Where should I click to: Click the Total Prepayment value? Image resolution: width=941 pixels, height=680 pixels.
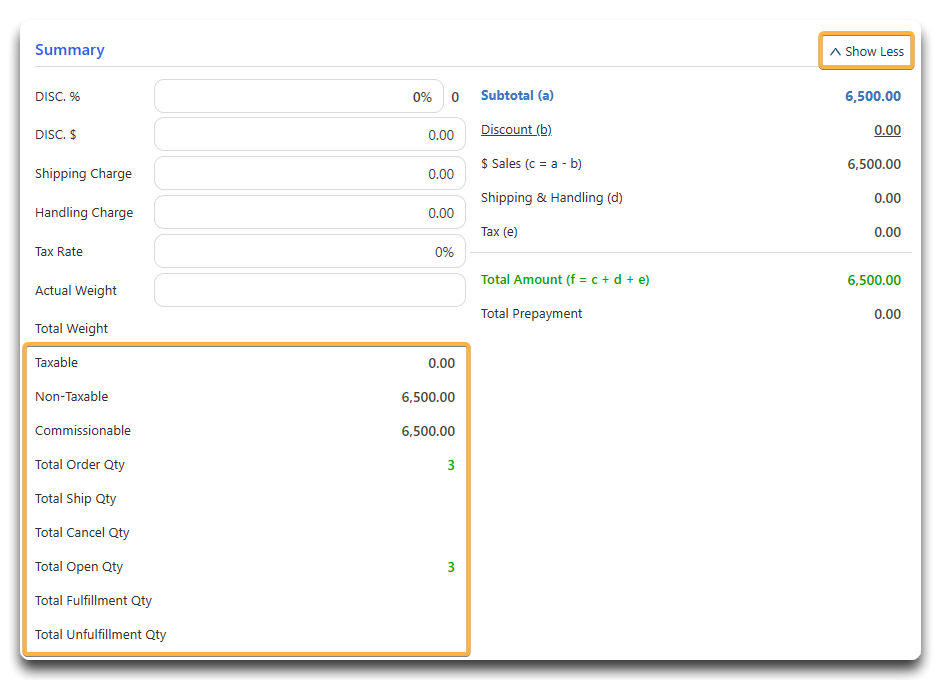[x=886, y=313]
